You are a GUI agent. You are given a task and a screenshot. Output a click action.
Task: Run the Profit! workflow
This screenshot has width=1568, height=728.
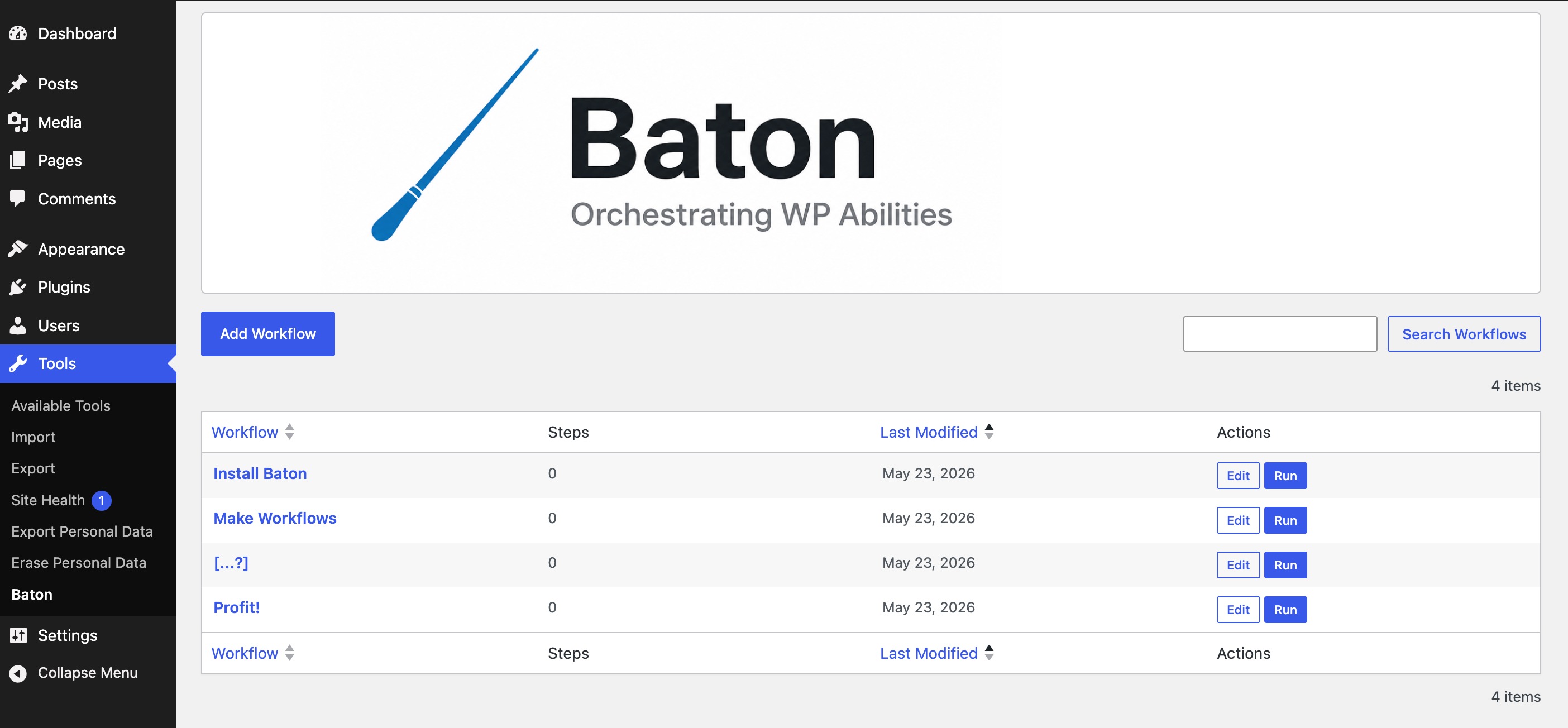point(1285,609)
